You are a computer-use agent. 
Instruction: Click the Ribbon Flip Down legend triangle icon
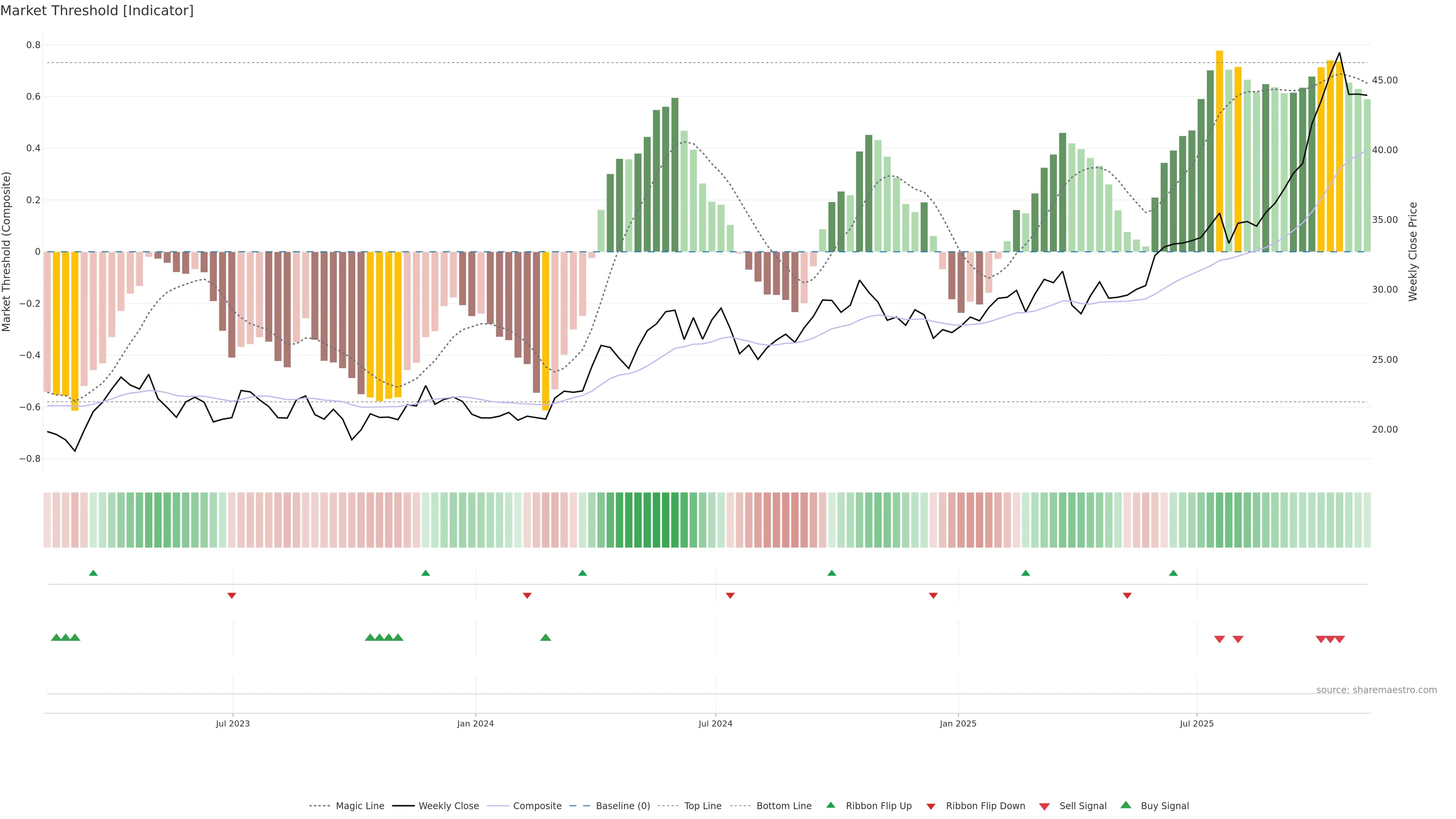click(931, 806)
